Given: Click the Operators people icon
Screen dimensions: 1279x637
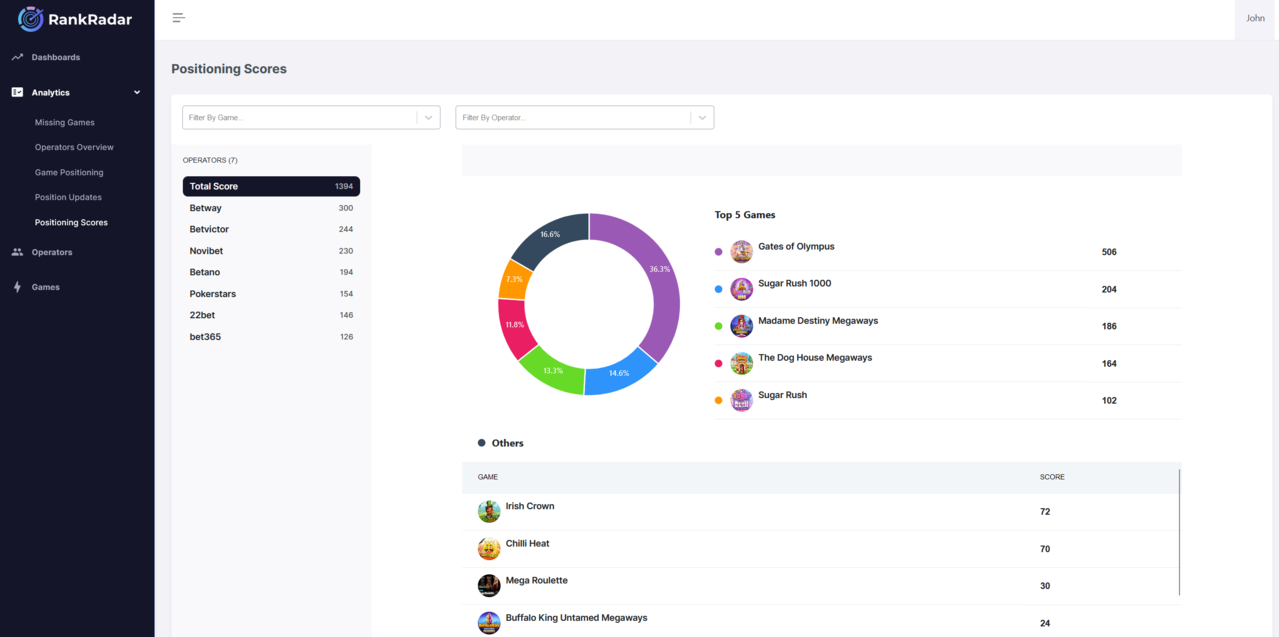Looking at the screenshot, I should click(x=17, y=252).
